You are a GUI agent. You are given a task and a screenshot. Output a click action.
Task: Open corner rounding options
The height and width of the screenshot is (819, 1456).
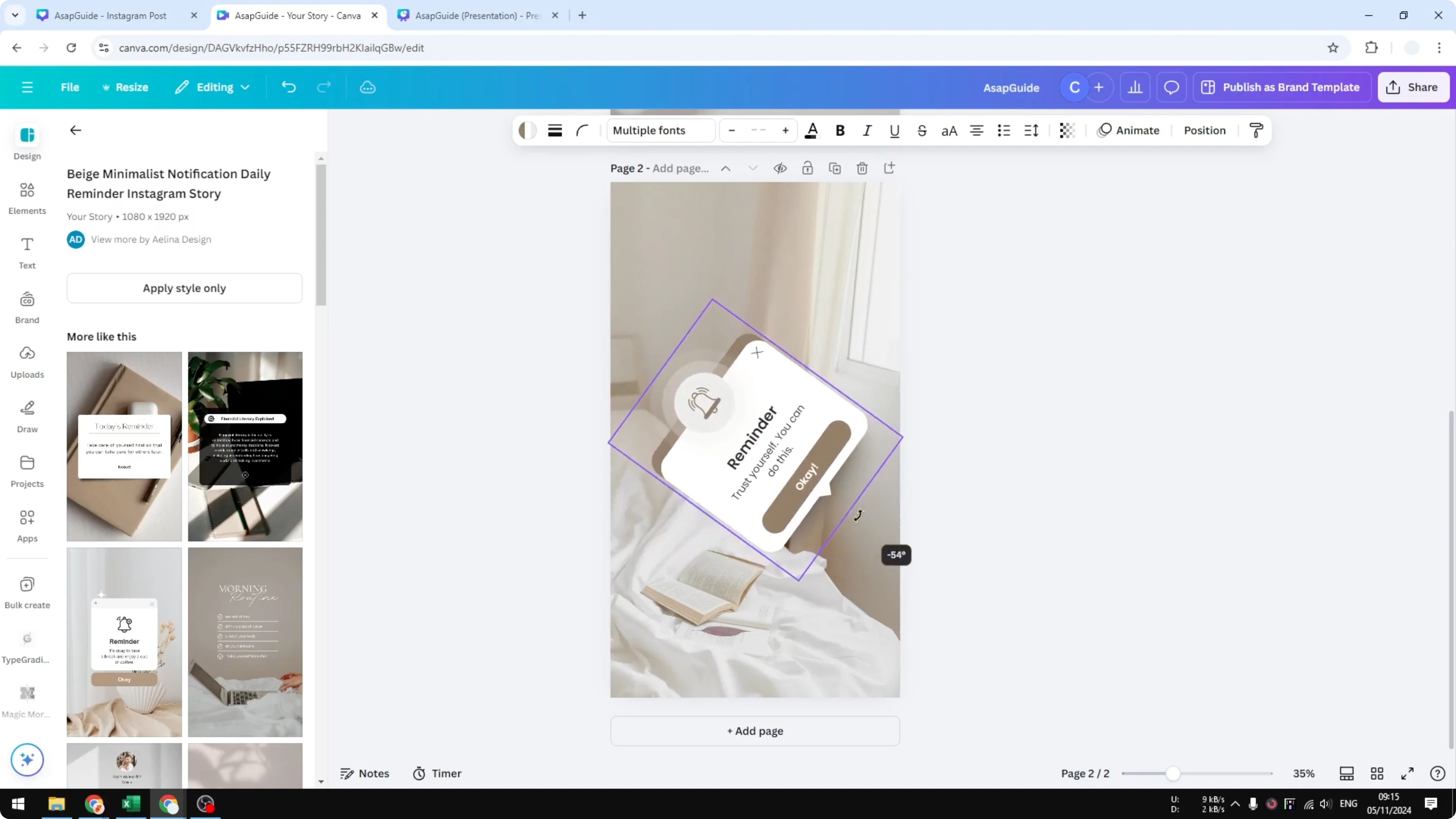click(582, 131)
